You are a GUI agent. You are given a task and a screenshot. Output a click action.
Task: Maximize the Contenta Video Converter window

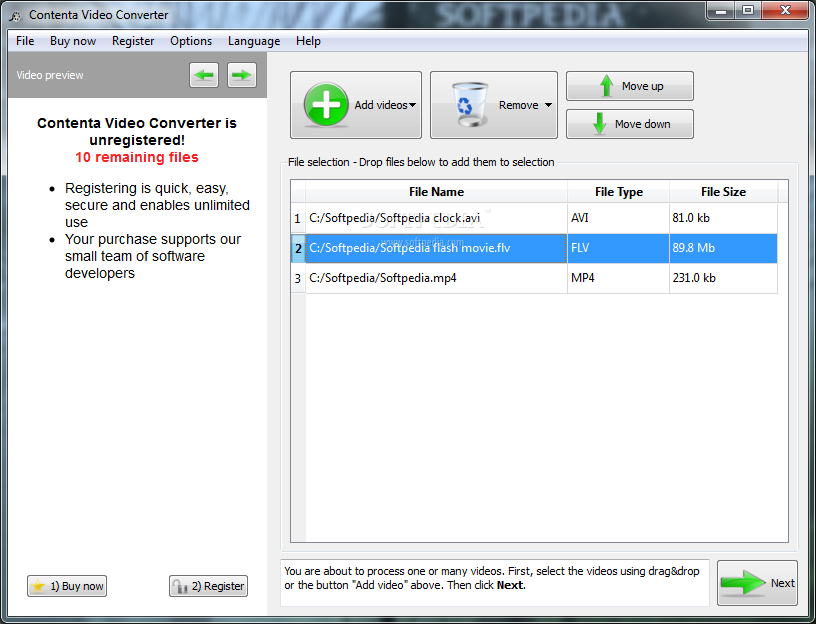point(748,10)
